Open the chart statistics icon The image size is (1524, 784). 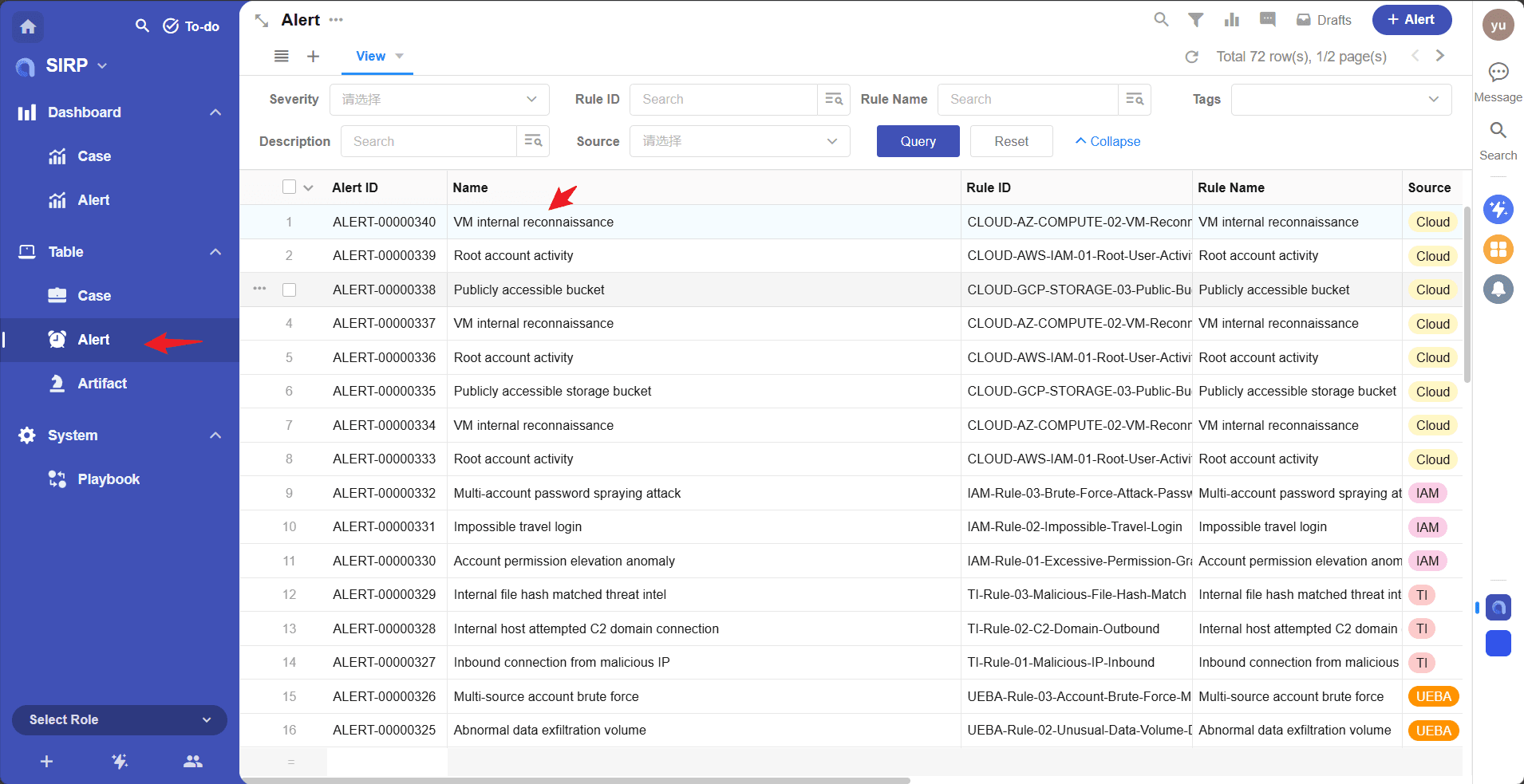(x=1231, y=20)
